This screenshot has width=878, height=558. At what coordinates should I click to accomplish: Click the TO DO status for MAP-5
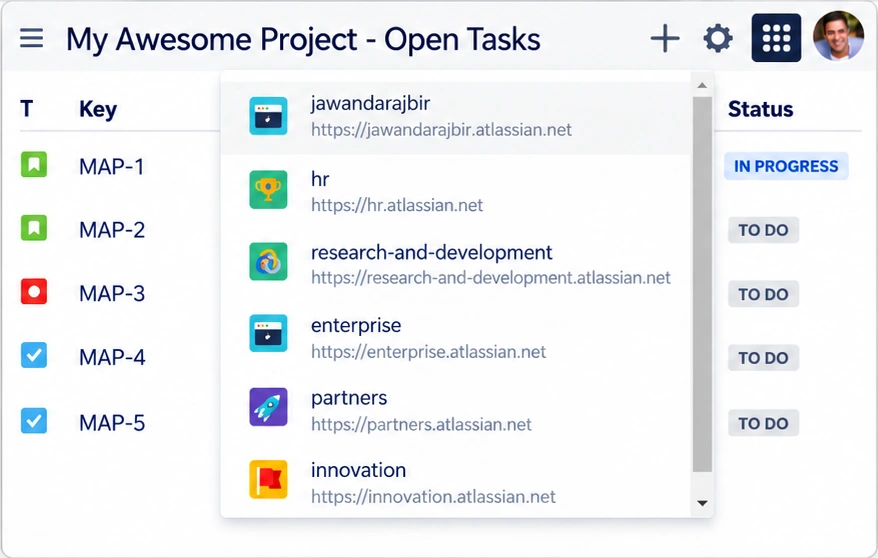tap(763, 423)
